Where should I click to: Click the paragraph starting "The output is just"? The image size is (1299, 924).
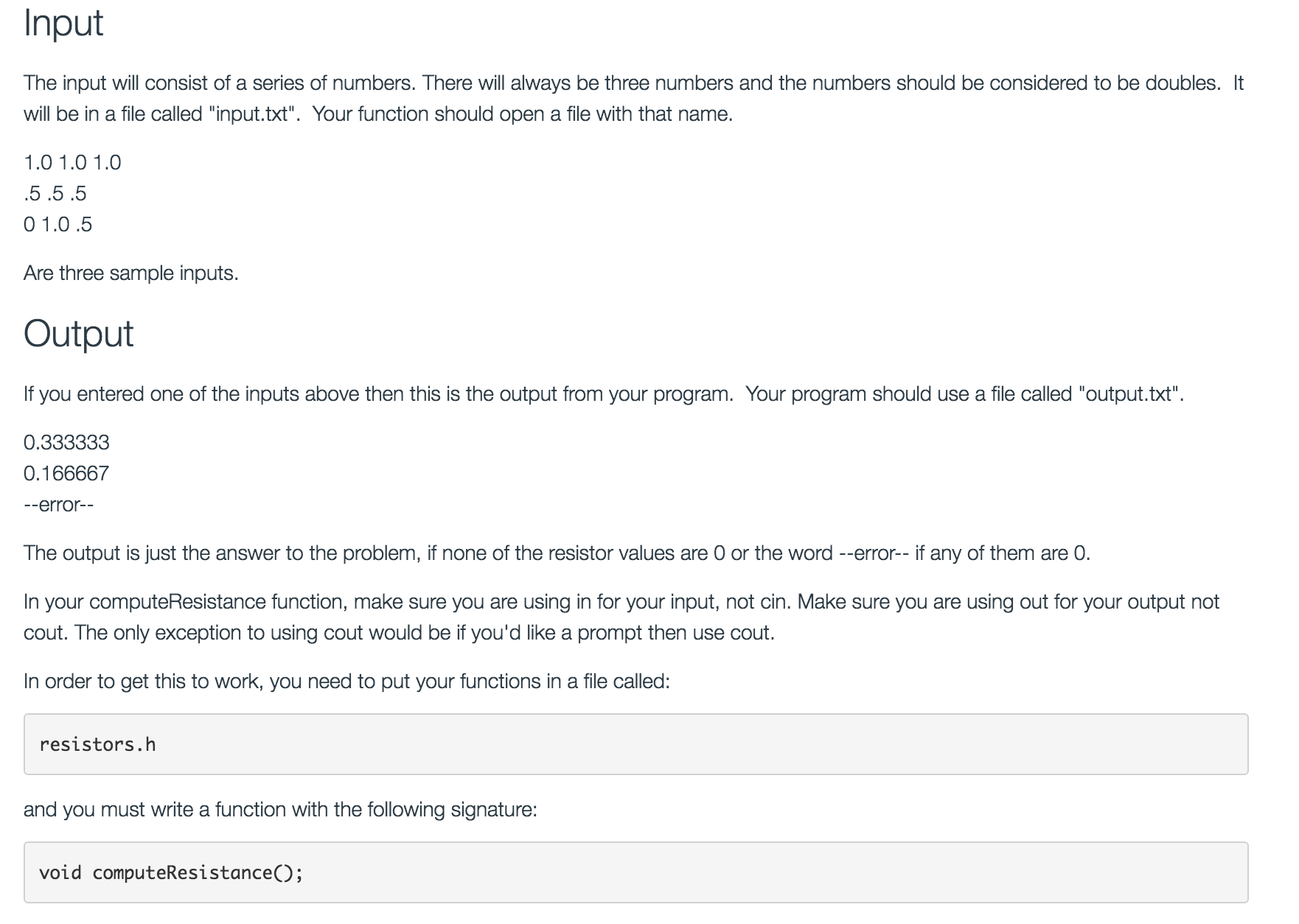(557, 553)
